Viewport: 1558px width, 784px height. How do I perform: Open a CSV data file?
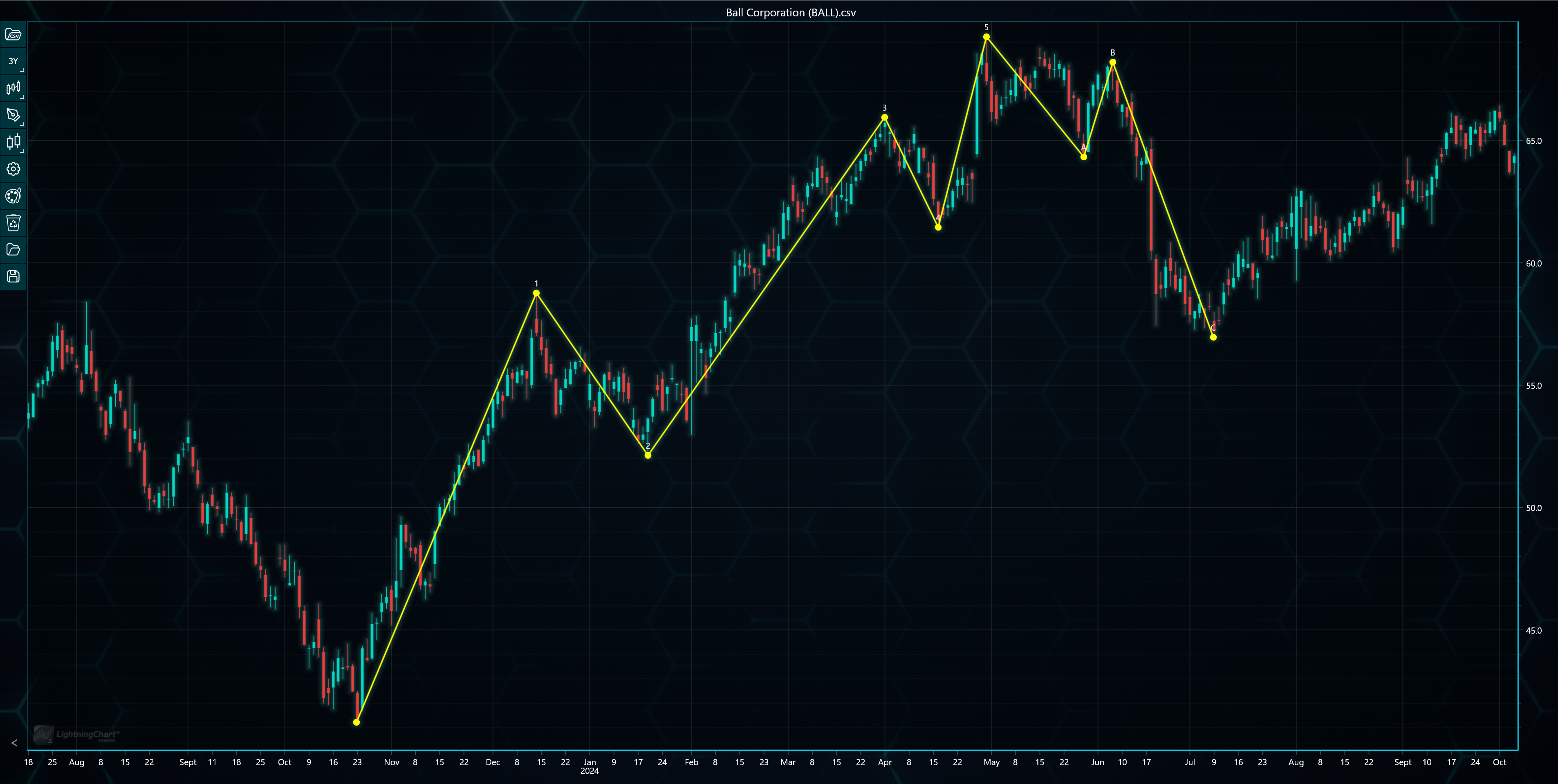(x=13, y=34)
